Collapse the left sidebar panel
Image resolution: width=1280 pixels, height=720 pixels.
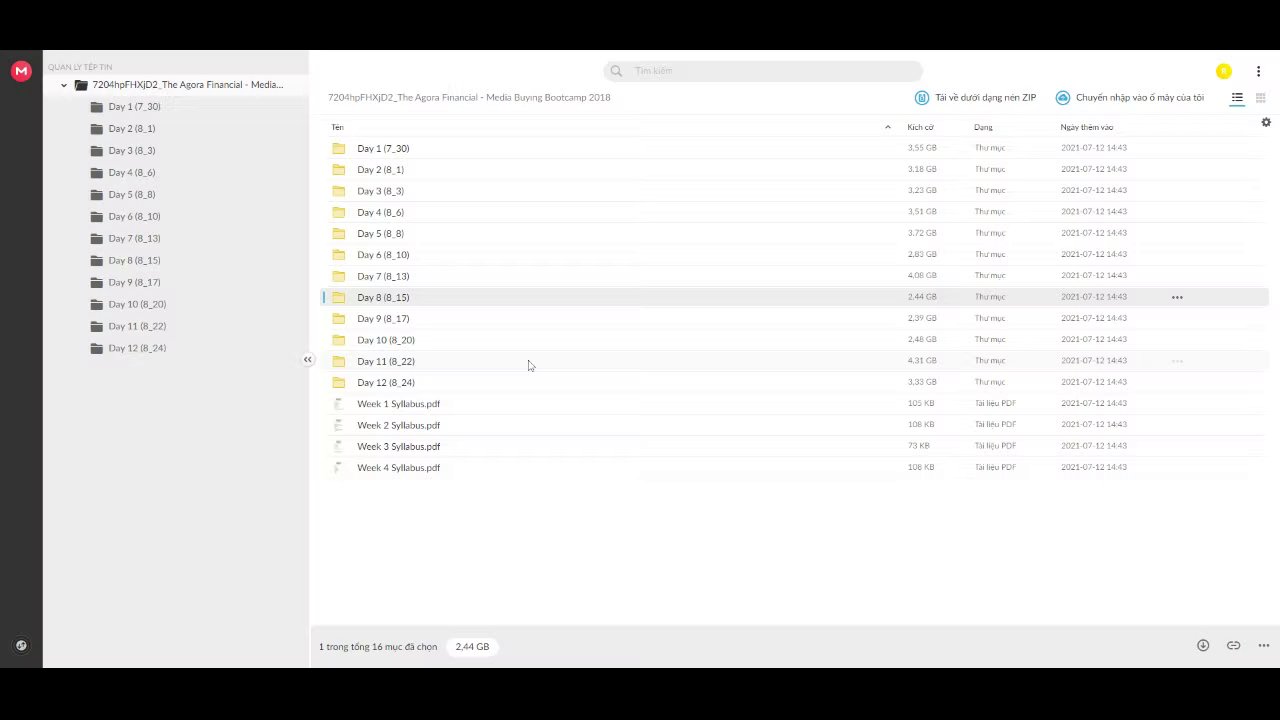(308, 360)
